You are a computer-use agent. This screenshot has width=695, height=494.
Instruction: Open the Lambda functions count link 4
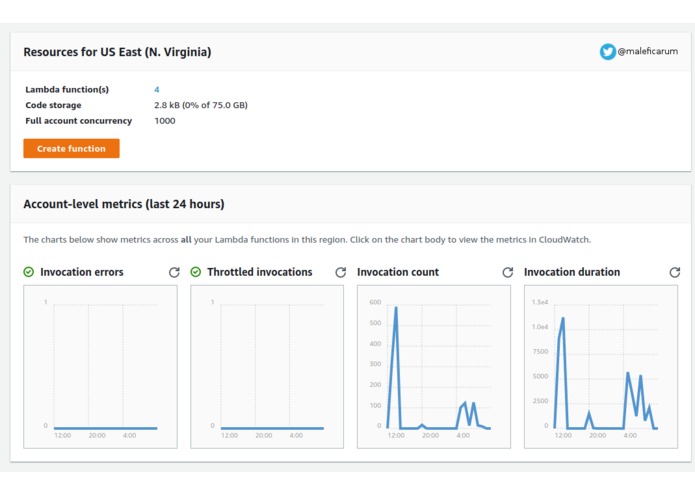tap(156, 89)
